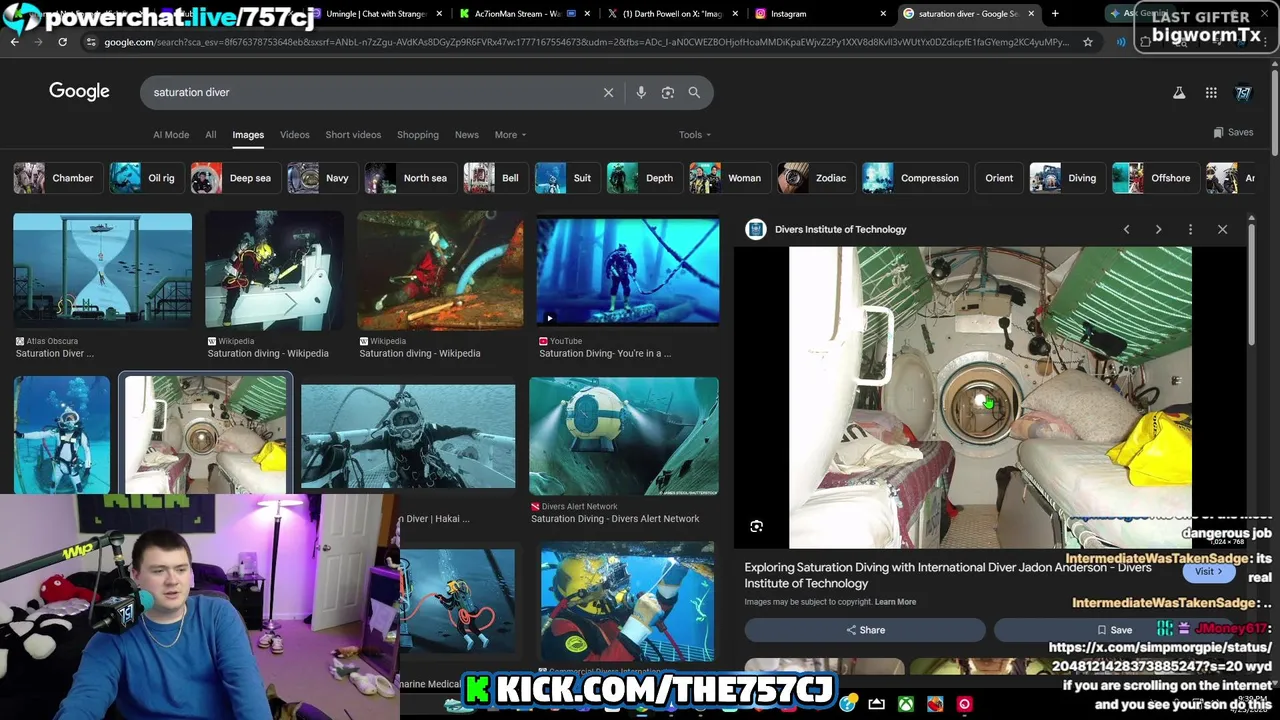Select the Images tab
Image resolution: width=1280 pixels, height=720 pixels.
tap(248, 135)
